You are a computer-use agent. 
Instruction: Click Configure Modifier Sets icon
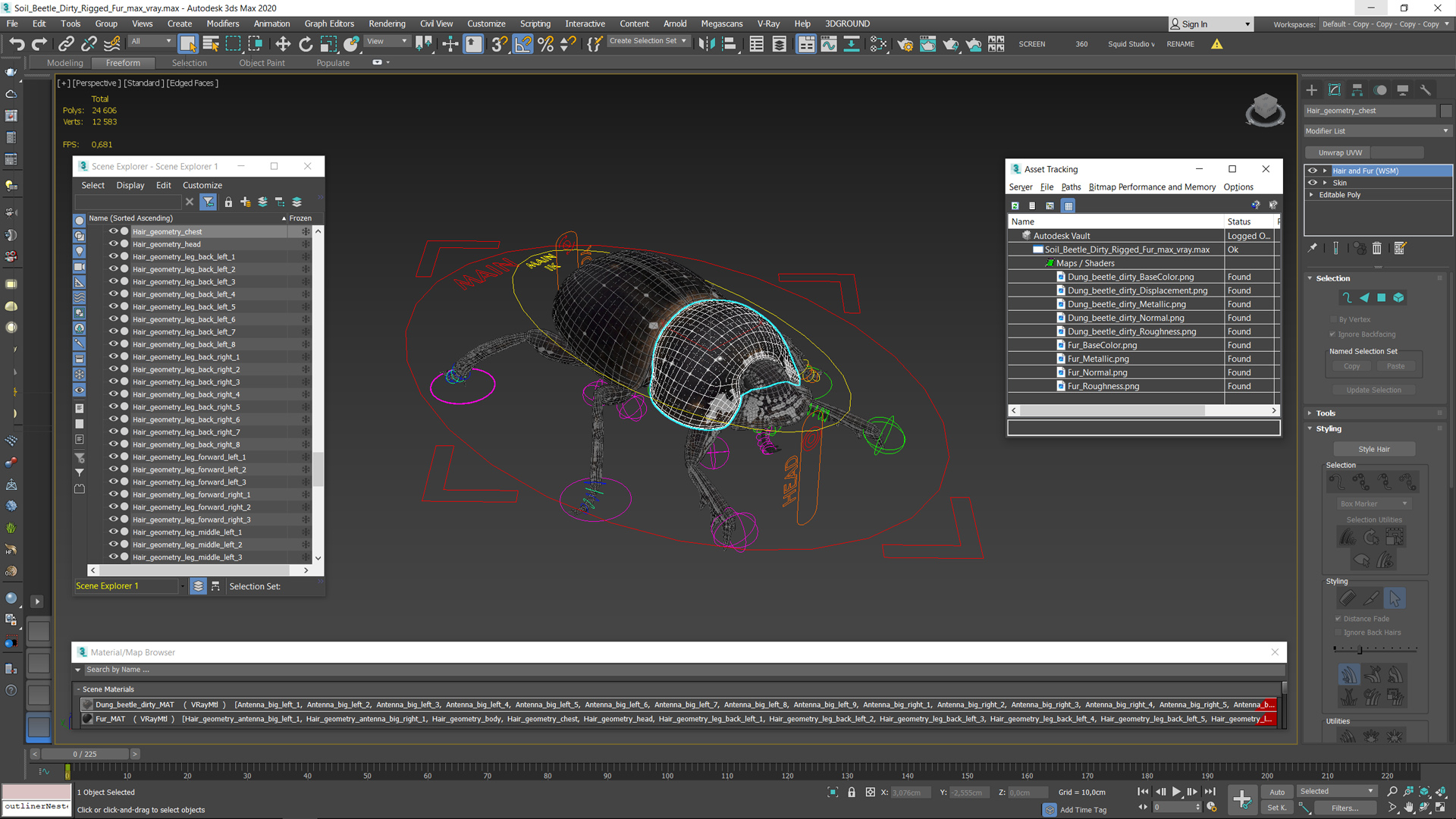[x=1400, y=248]
